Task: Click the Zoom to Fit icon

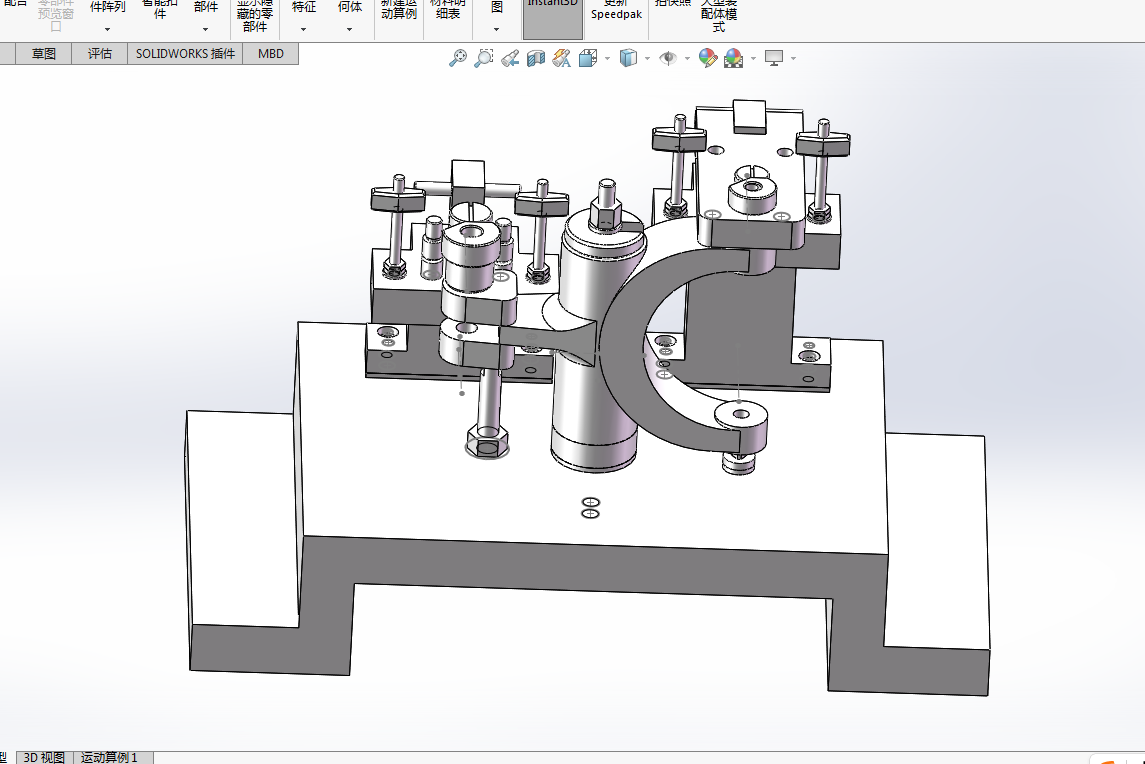Action: [458, 58]
